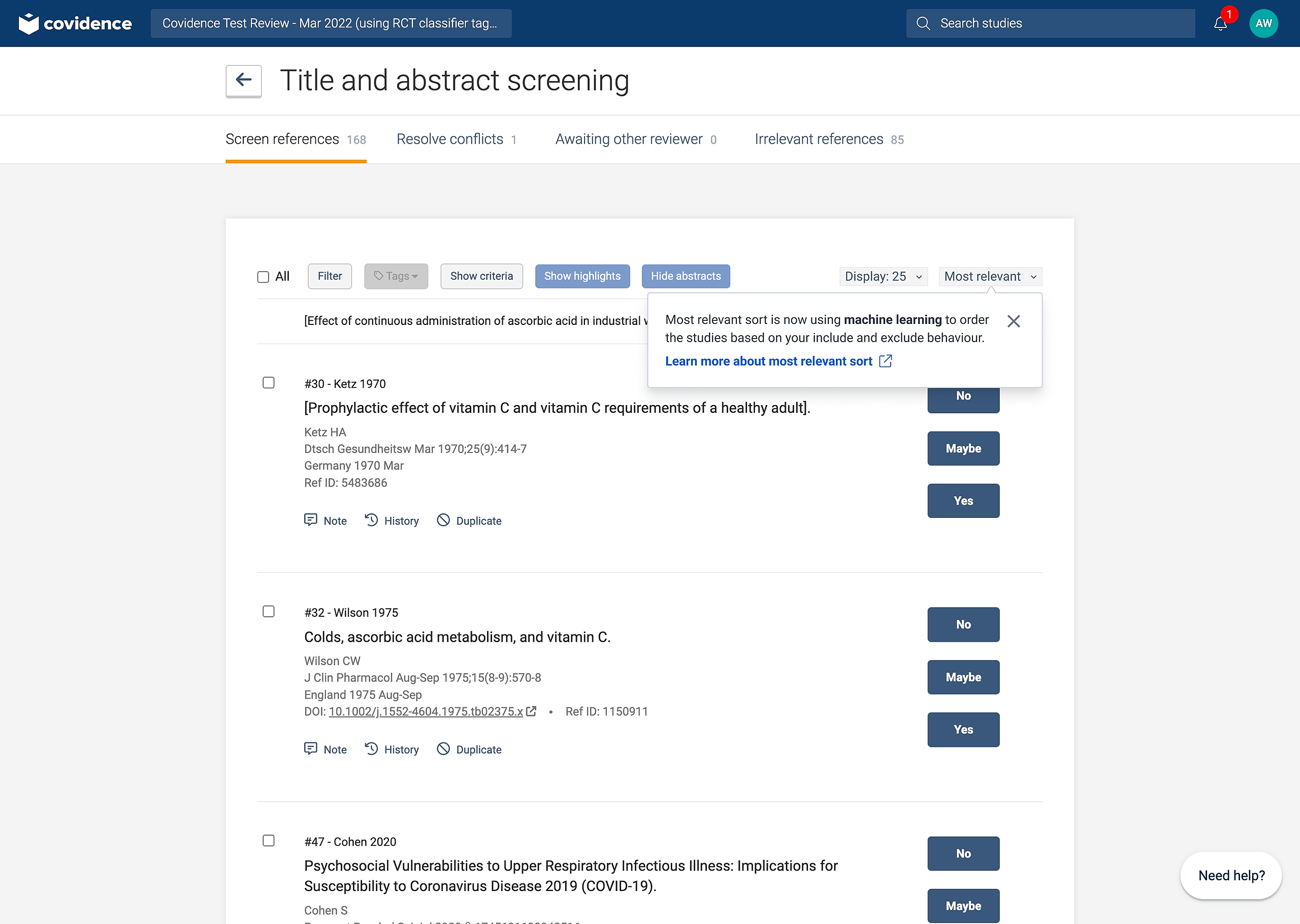Screen dimensions: 1300x924
Task: Open the Tags dropdown
Action: tap(396, 276)
